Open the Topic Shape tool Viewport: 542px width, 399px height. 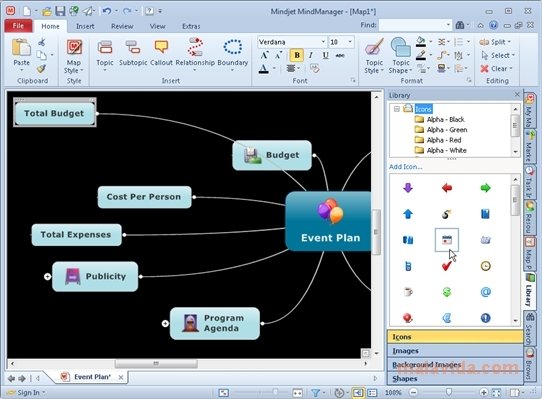tap(401, 55)
